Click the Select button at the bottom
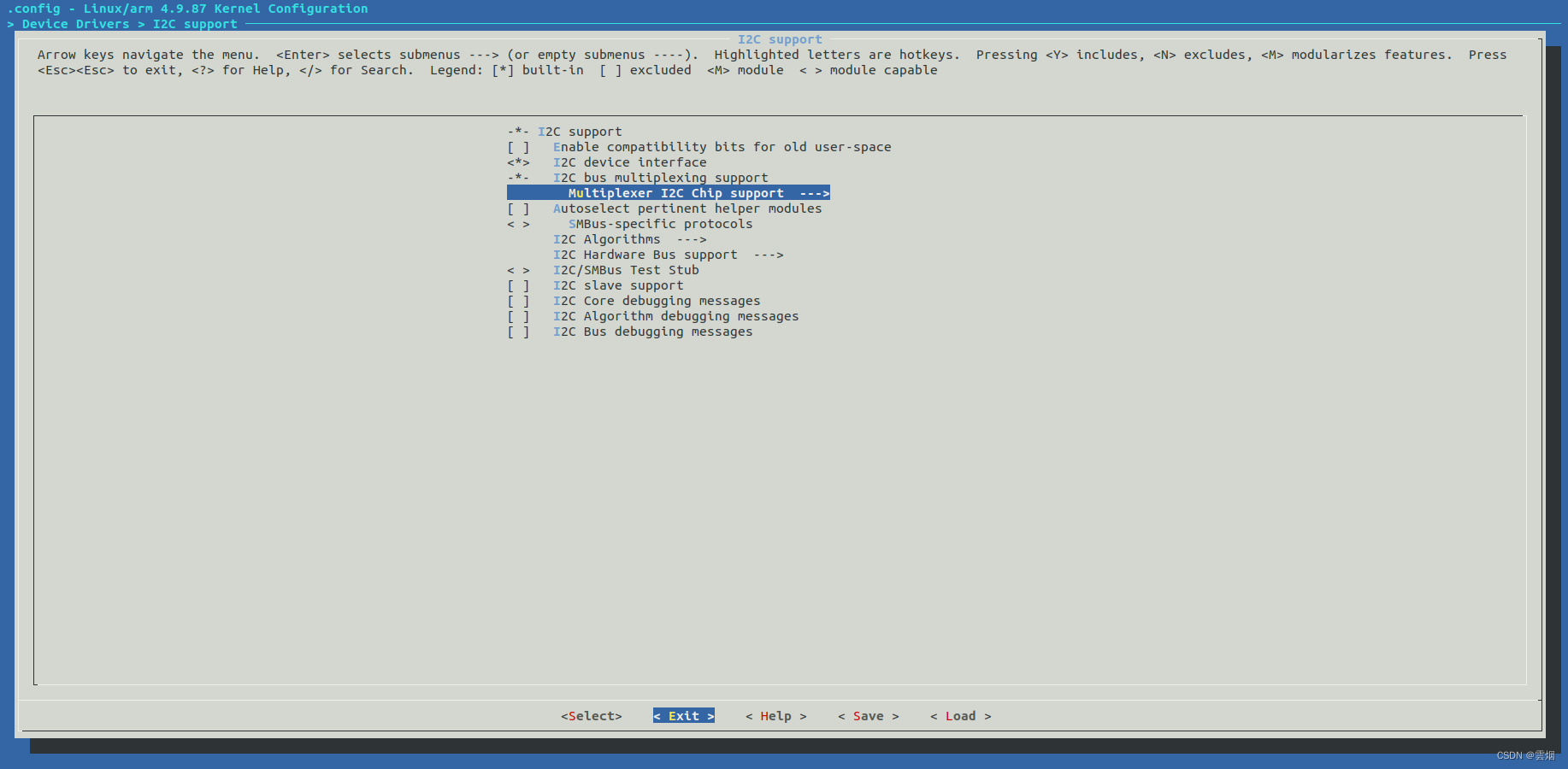This screenshot has width=1568, height=769. pyautogui.click(x=591, y=716)
